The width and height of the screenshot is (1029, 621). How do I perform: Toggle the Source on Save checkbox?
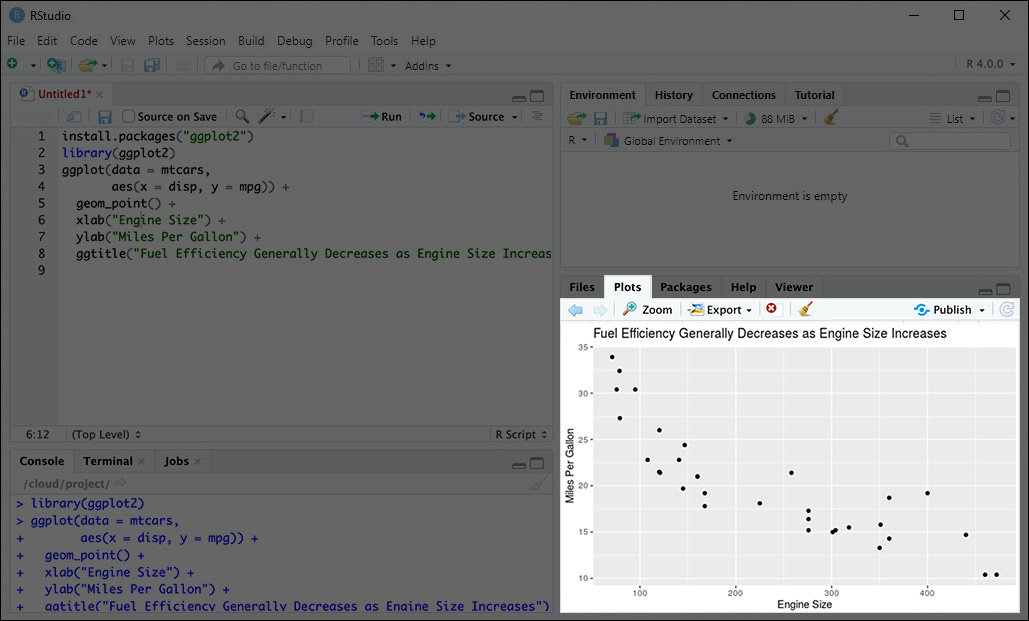(x=129, y=116)
